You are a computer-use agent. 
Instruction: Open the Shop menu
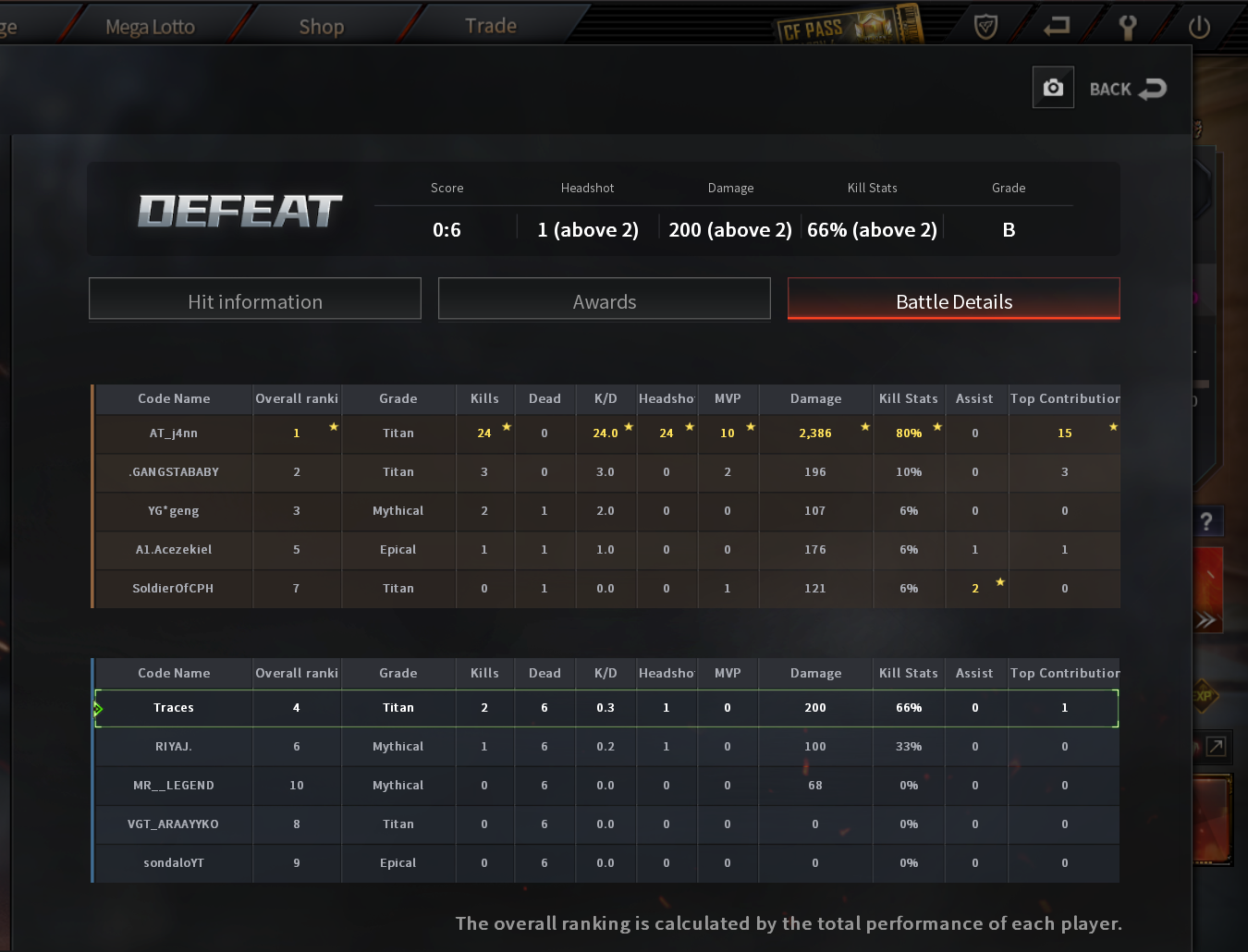[322, 27]
